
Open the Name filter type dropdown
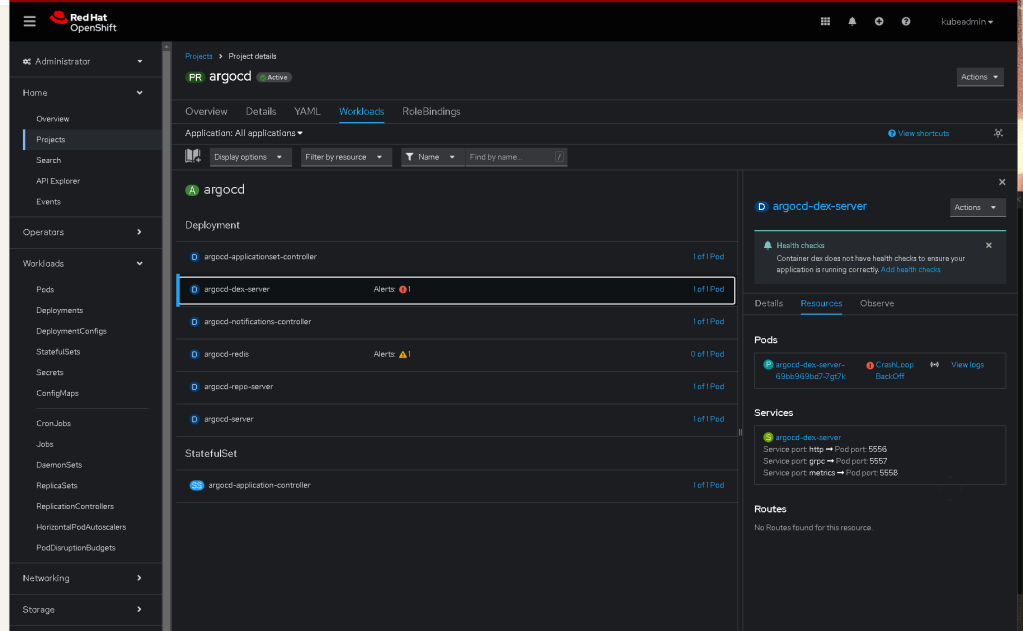pos(433,157)
